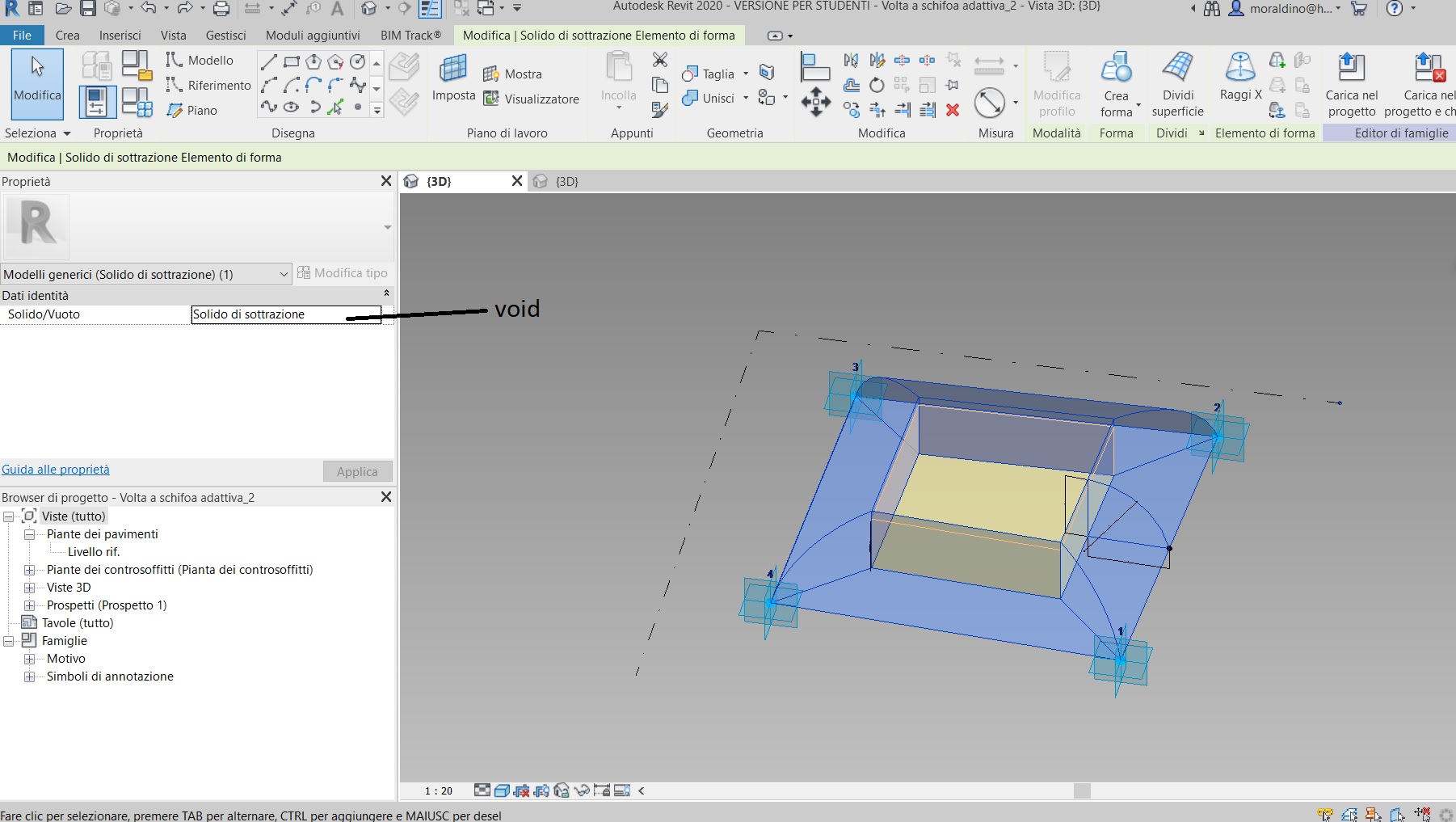Click the Offset tool icon
This screenshot has width=1456, height=822.
(851, 85)
